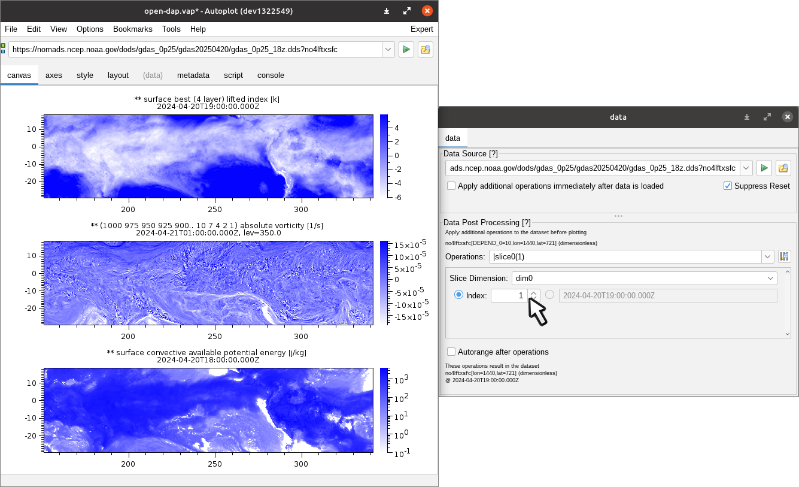
Task: Click the lifted index color bar
Action: (x=384, y=155)
